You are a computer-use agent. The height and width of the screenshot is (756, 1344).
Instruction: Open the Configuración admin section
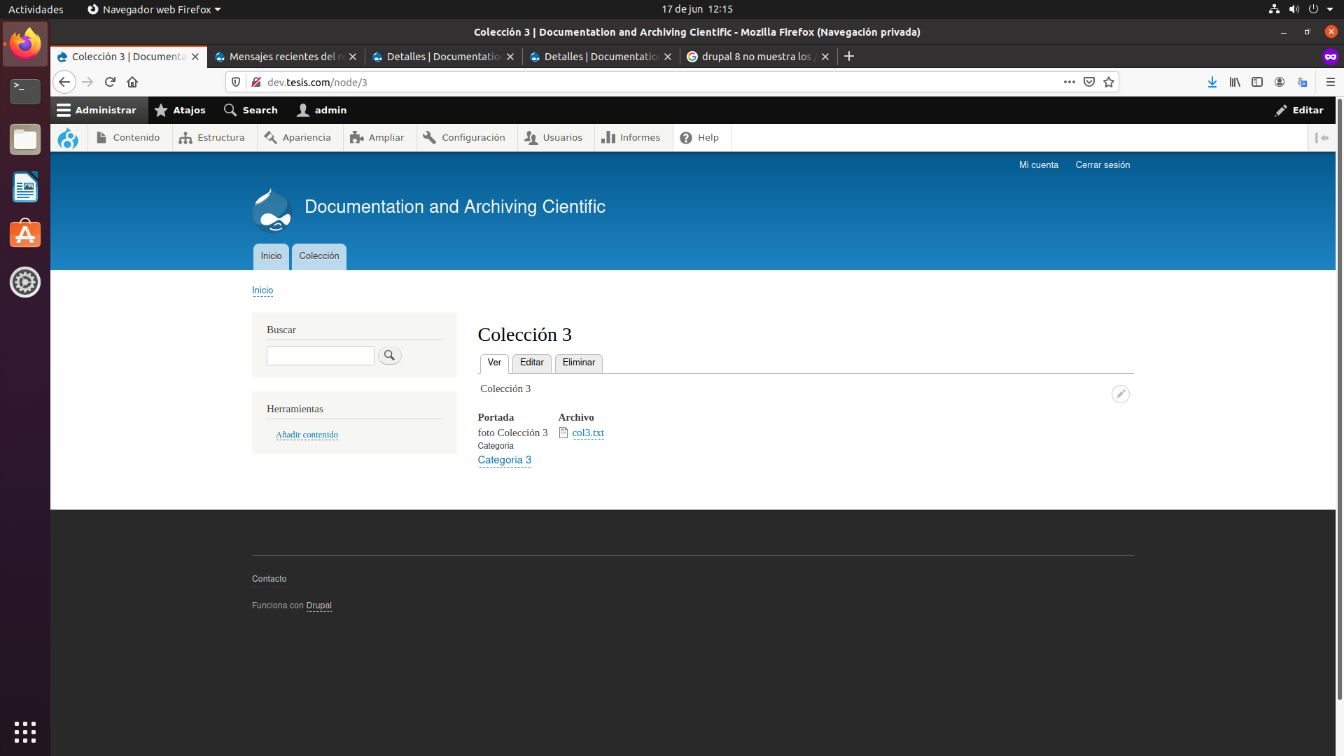pos(465,137)
